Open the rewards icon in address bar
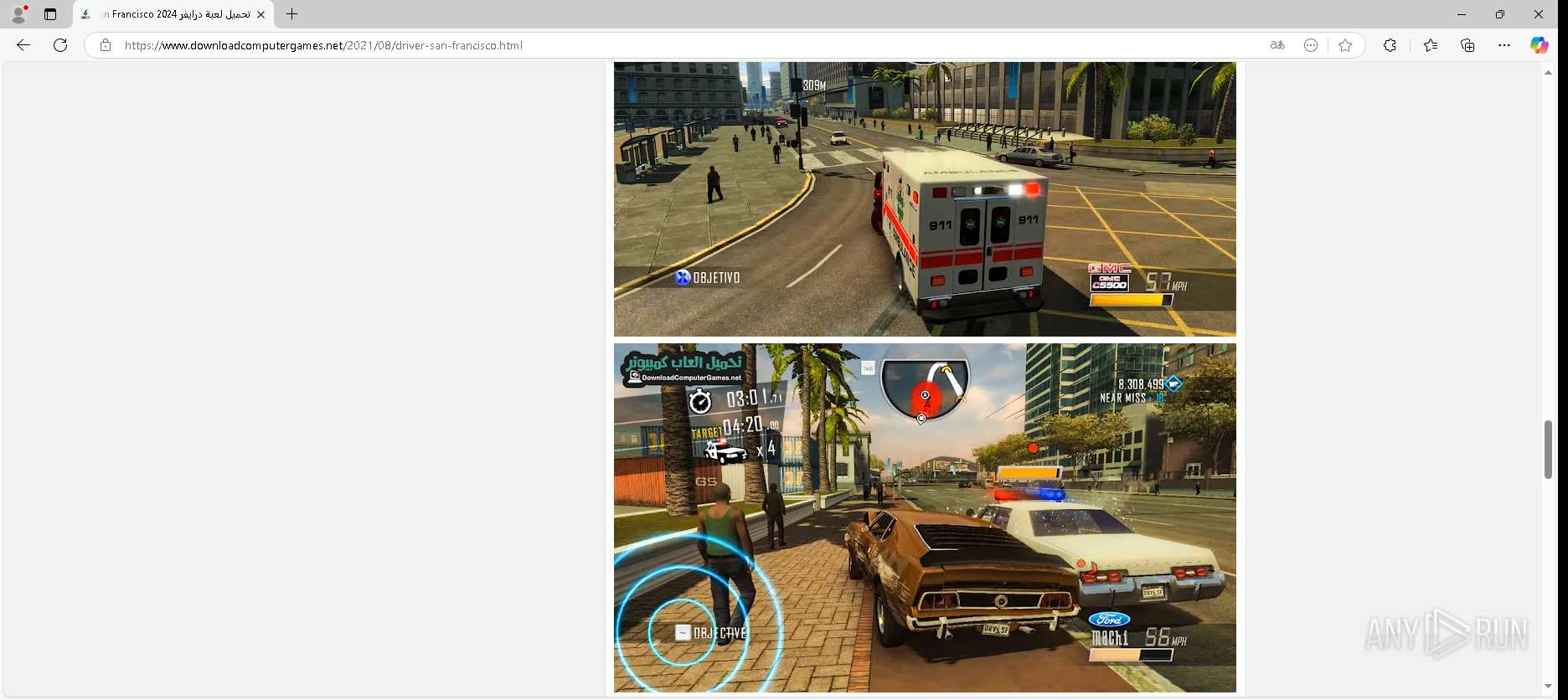Image resolution: width=1568 pixels, height=700 pixels. pyautogui.click(x=1311, y=45)
